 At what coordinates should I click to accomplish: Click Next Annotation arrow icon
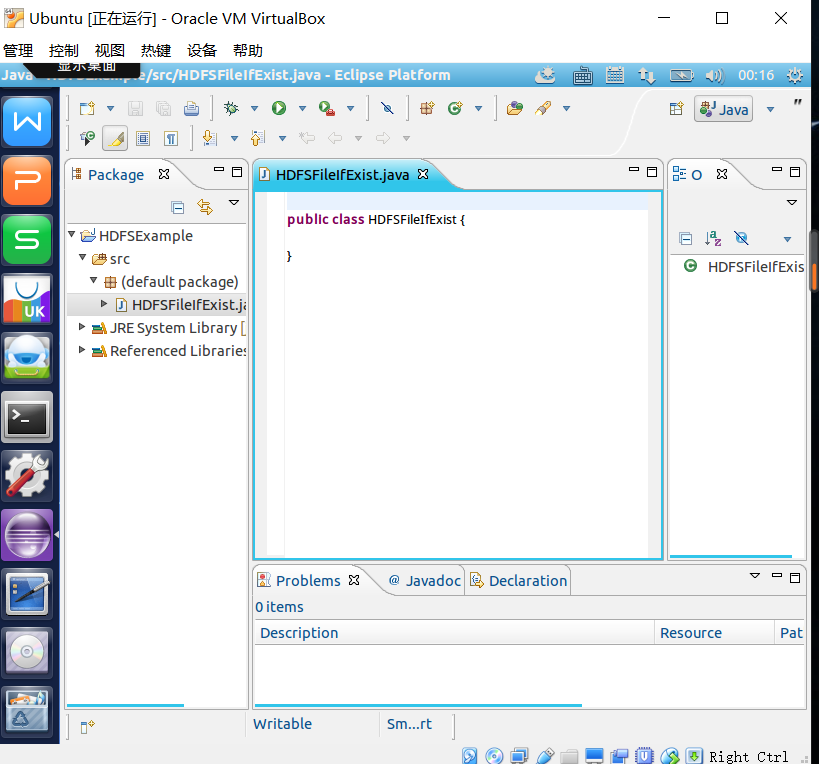pyautogui.click(x=210, y=138)
